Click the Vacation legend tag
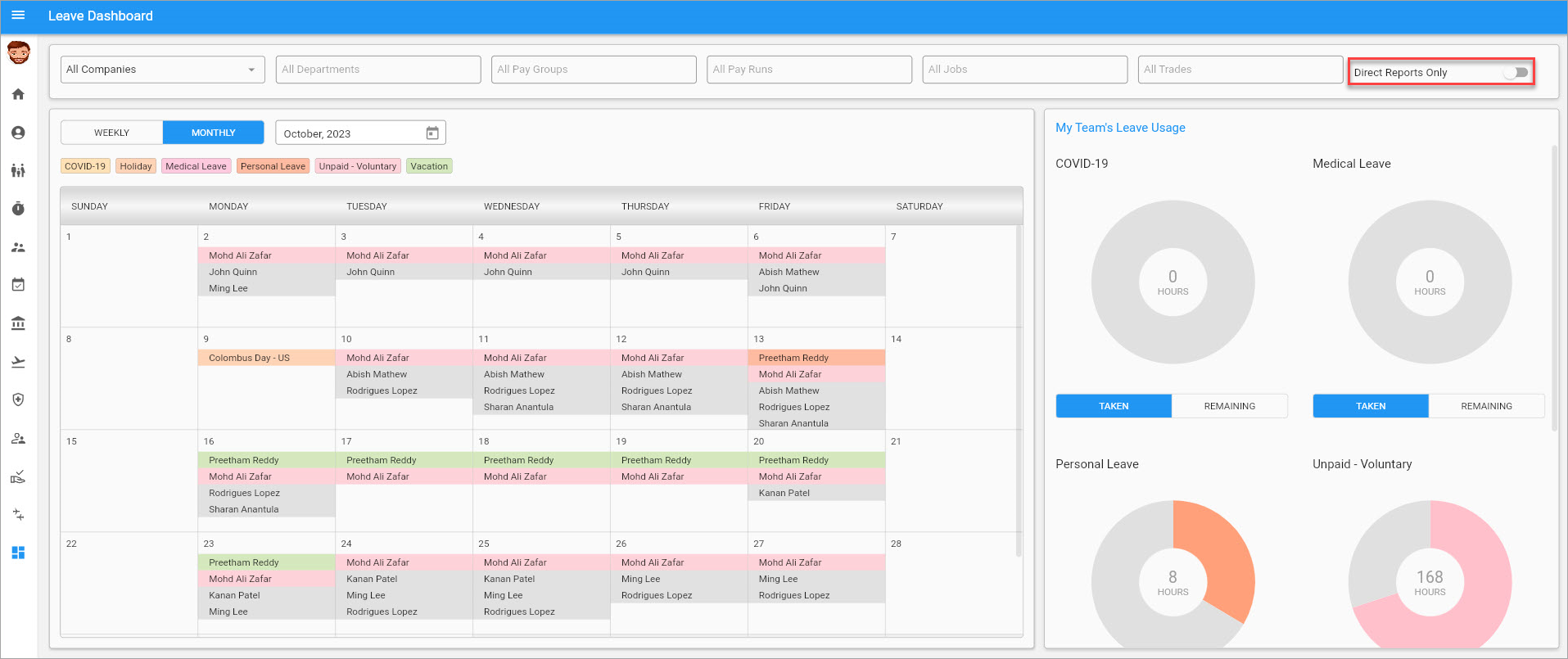The width and height of the screenshot is (1568, 659). coord(429,166)
